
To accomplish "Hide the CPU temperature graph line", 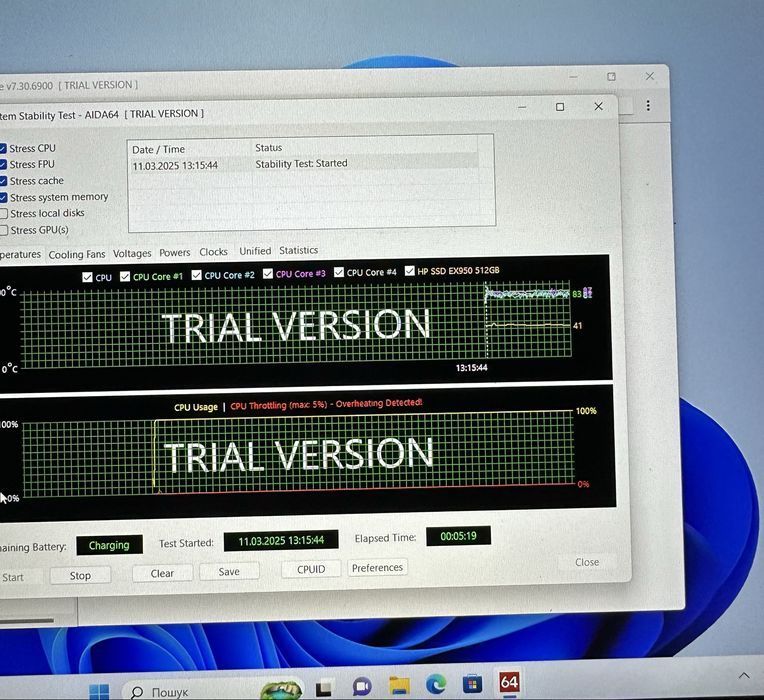I will click(x=87, y=277).
